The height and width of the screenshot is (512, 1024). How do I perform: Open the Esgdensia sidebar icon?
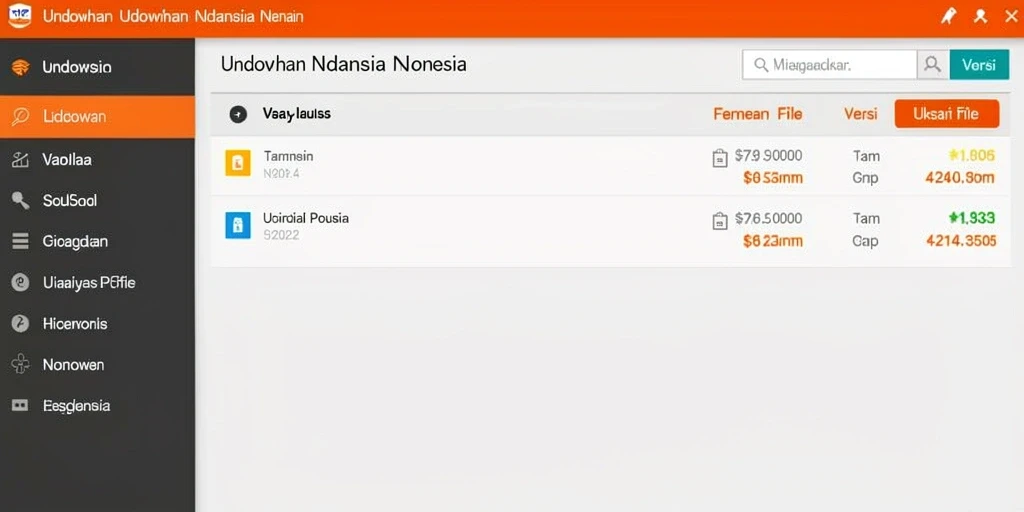click(20, 406)
